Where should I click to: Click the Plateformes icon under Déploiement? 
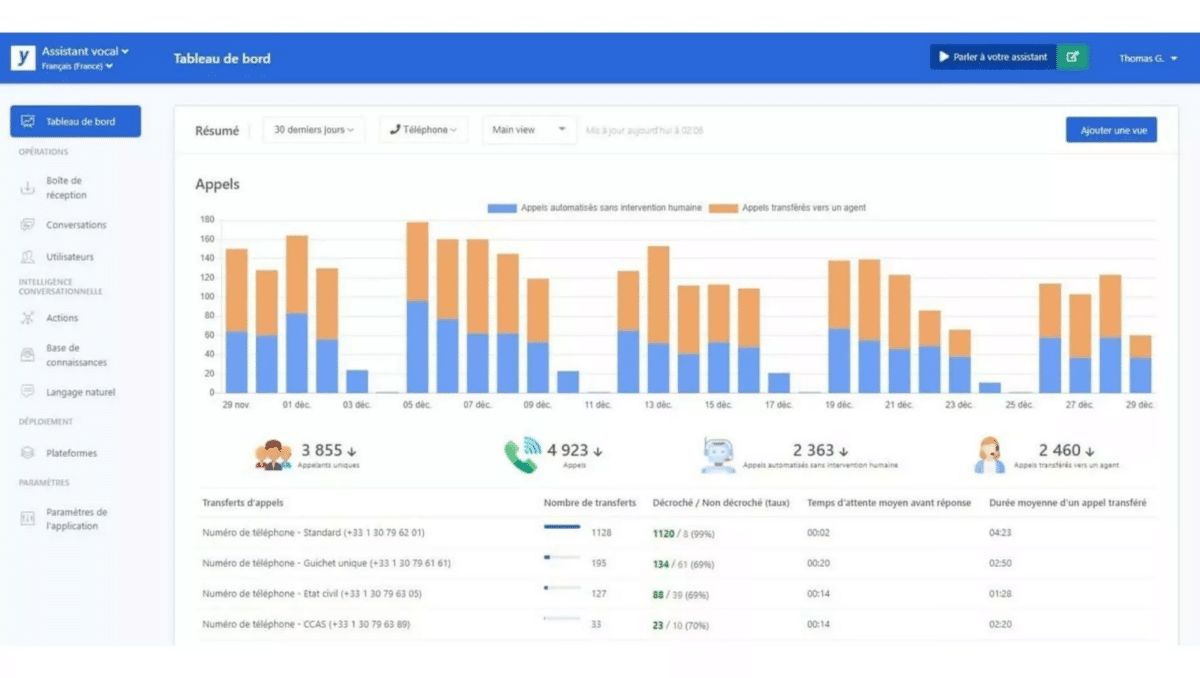[x=28, y=453]
